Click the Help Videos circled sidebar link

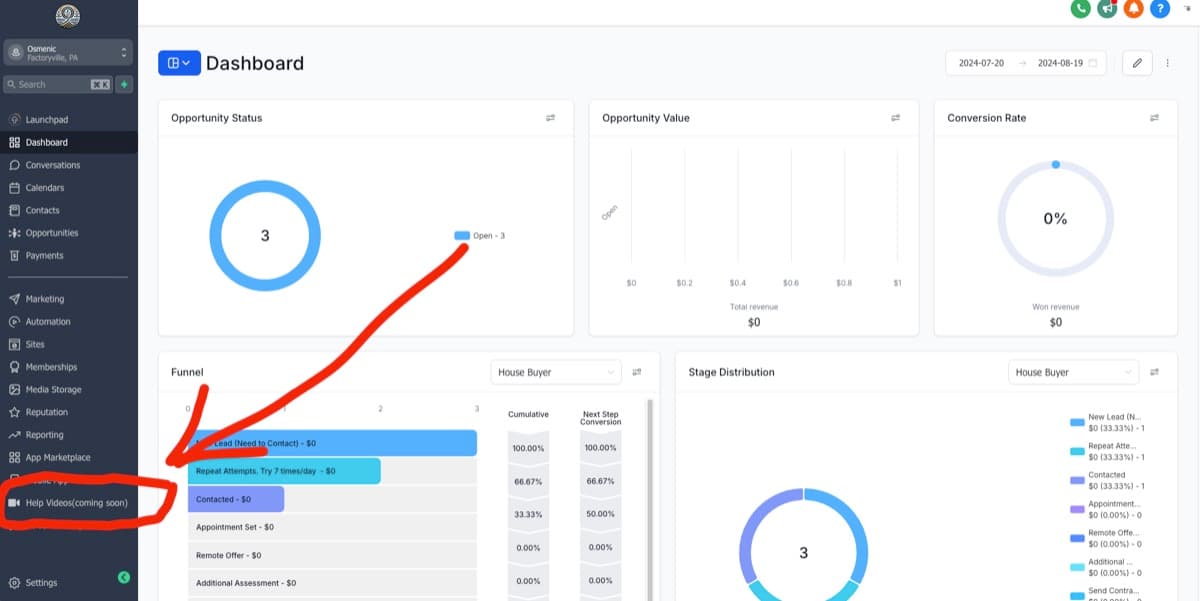(x=75, y=503)
